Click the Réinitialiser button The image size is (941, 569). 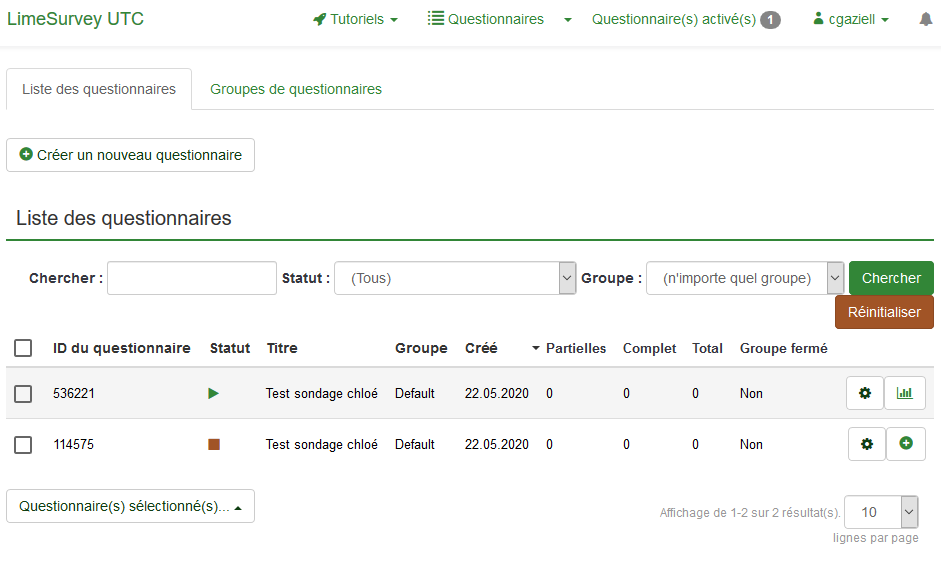coord(884,312)
